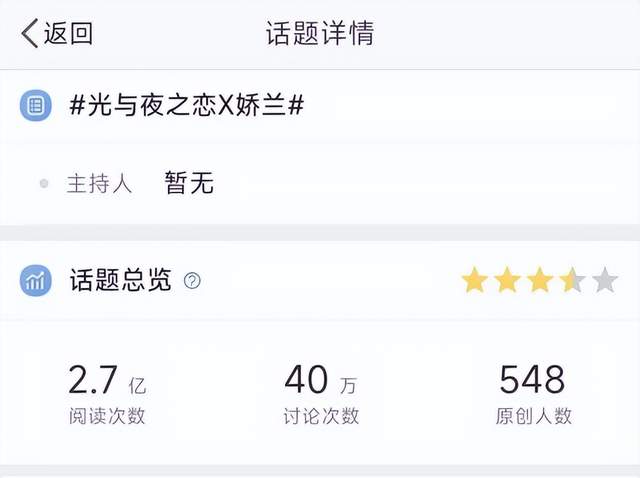This screenshot has height=478, width=640.
Task: Tap the 原创人数 label
Action: click(x=533, y=416)
